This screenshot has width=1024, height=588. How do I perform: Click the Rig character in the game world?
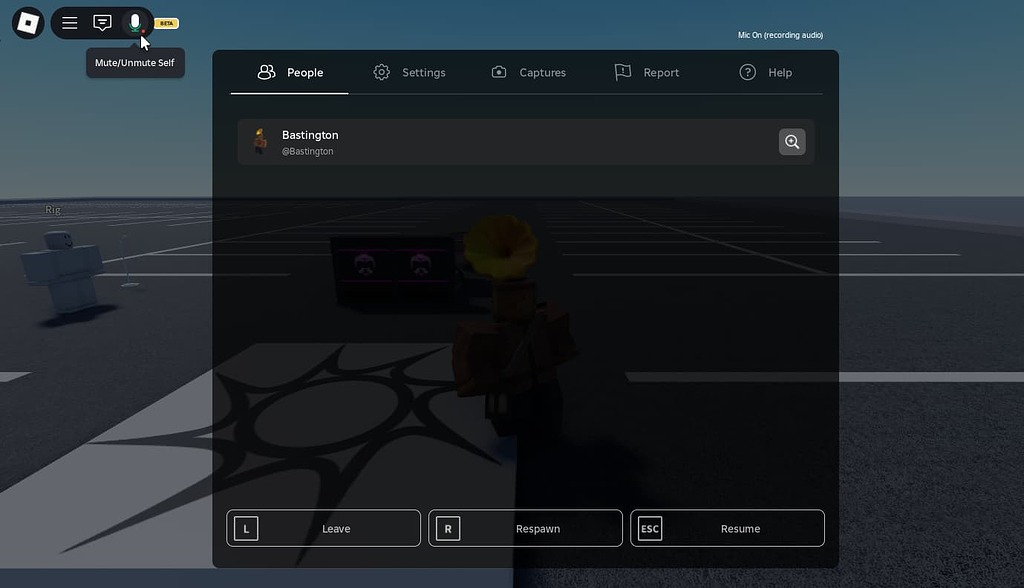pyautogui.click(x=63, y=271)
